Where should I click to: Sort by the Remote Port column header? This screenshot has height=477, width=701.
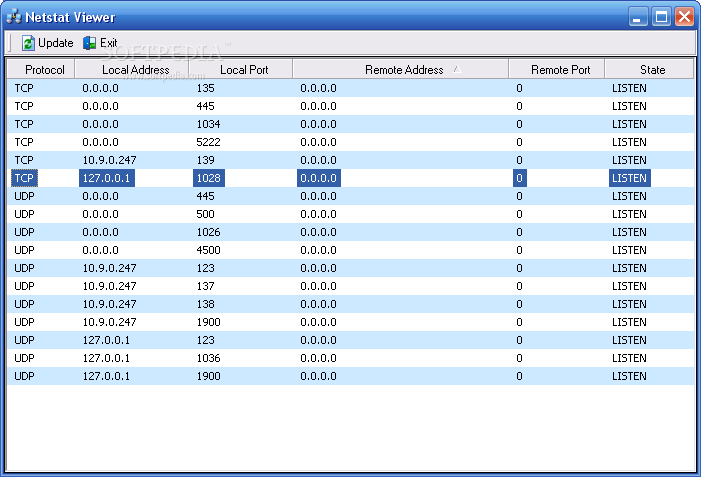(x=557, y=70)
